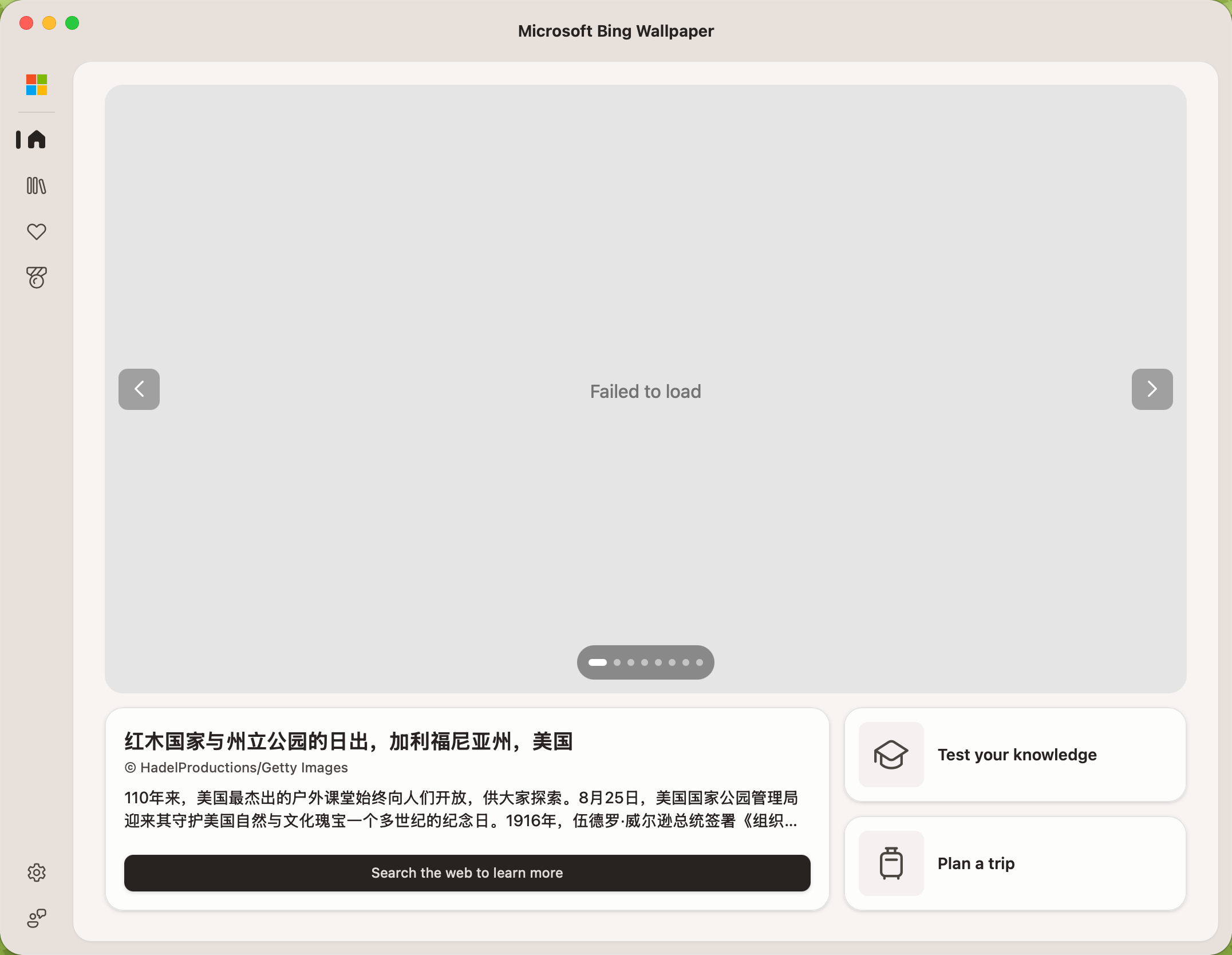Click the graduation cap icon
Viewport: 1232px width, 955px height.
[891, 755]
